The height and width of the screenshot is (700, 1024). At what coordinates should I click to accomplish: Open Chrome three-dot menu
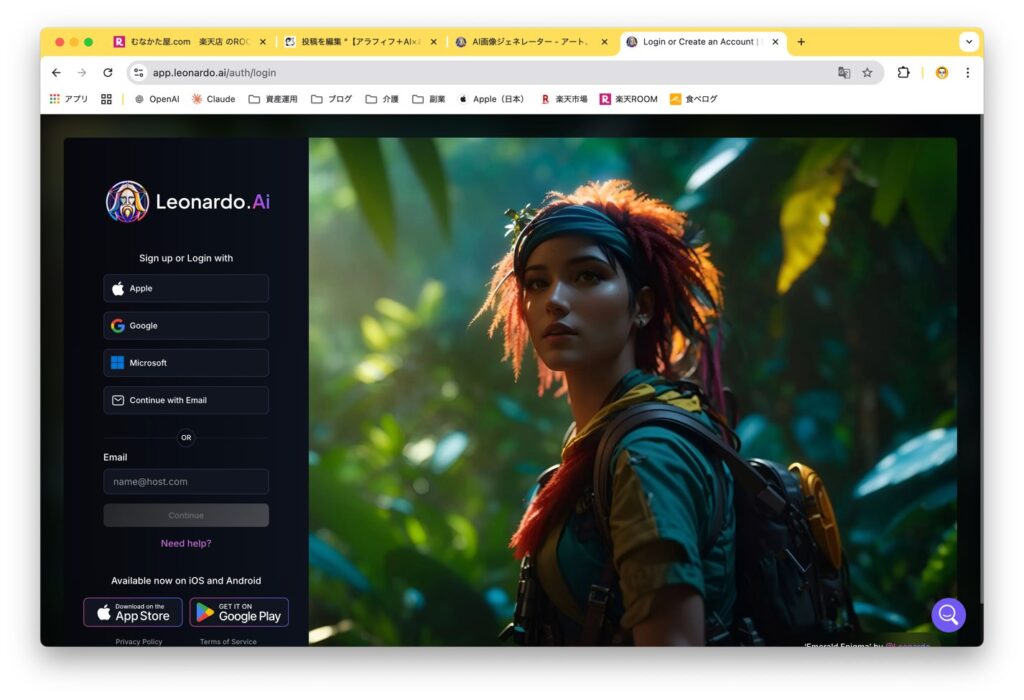coord(967,73)
